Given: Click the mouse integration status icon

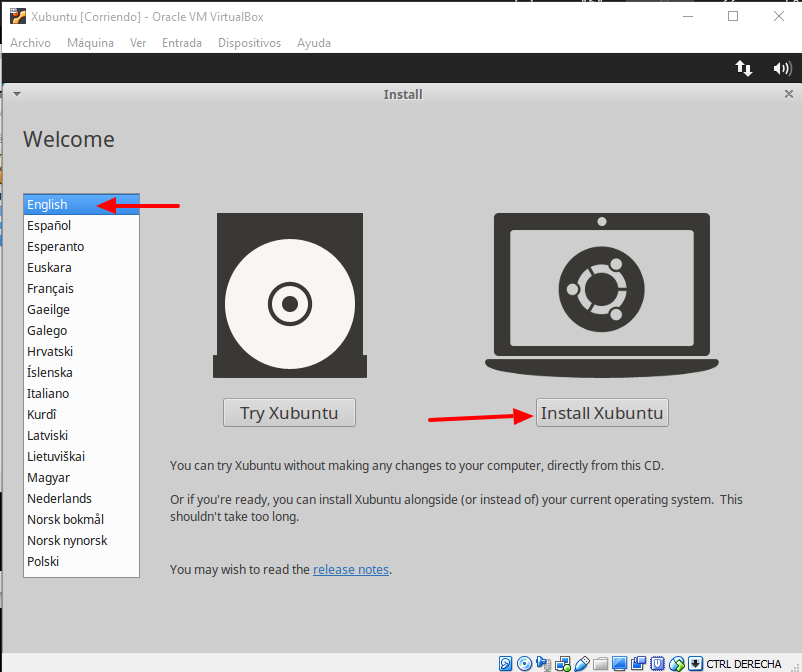Looking at the screenshot, I should coord(677,664).
